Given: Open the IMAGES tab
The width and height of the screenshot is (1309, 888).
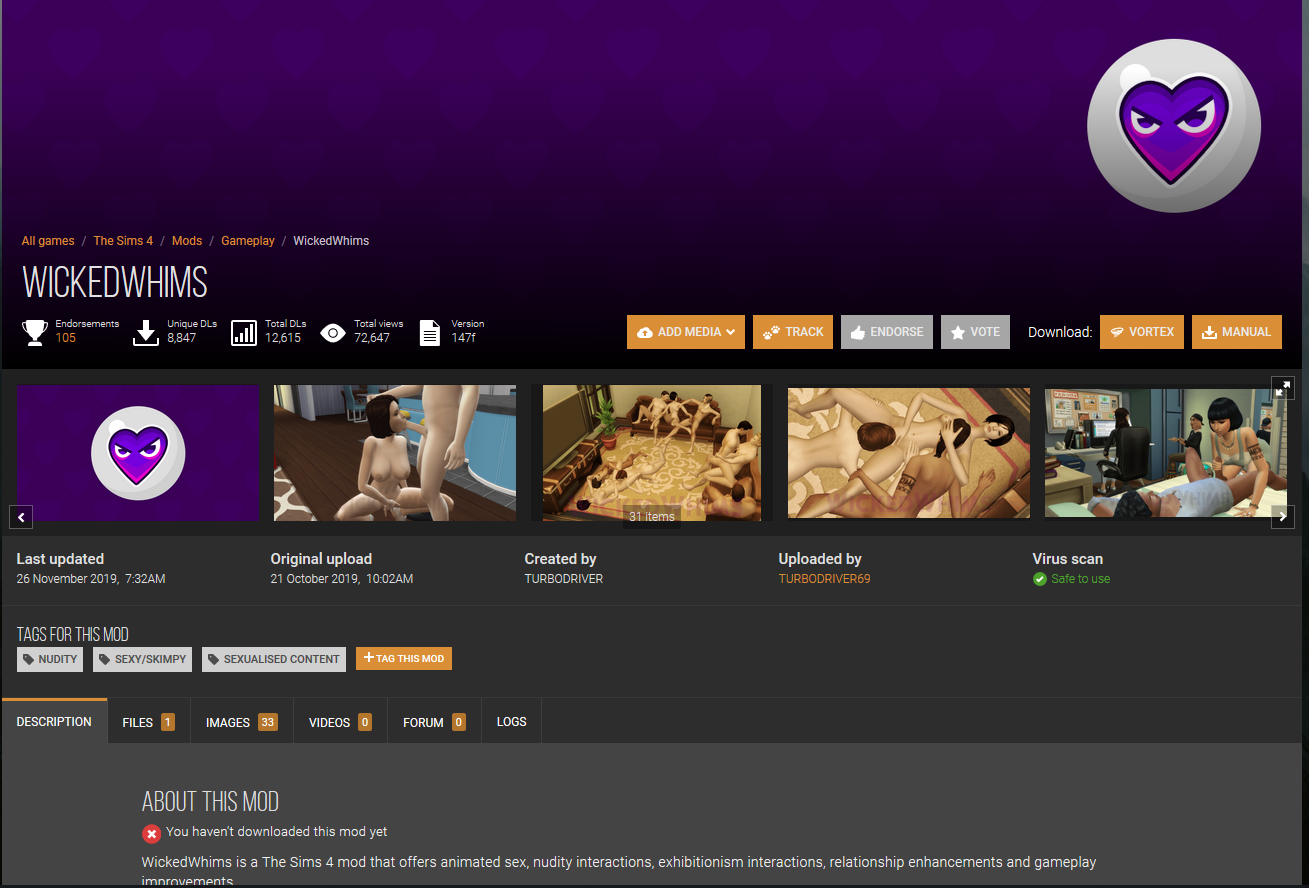Looking at the screenshot, I should pos(241,722).
